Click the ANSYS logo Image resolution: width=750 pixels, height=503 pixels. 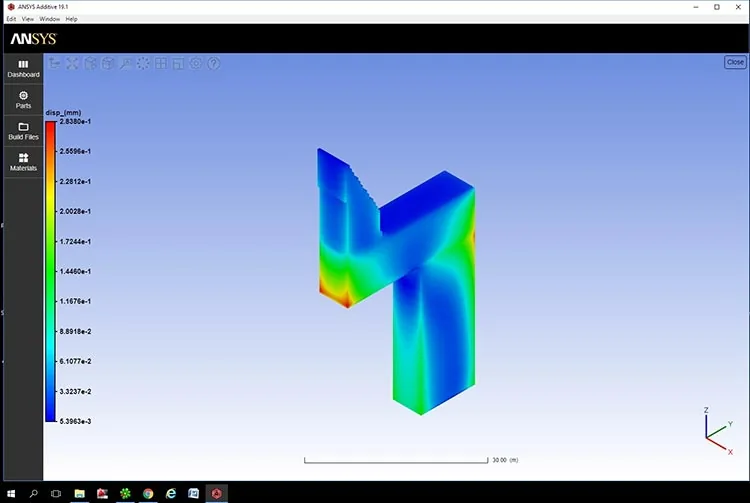tap(33, 39)
